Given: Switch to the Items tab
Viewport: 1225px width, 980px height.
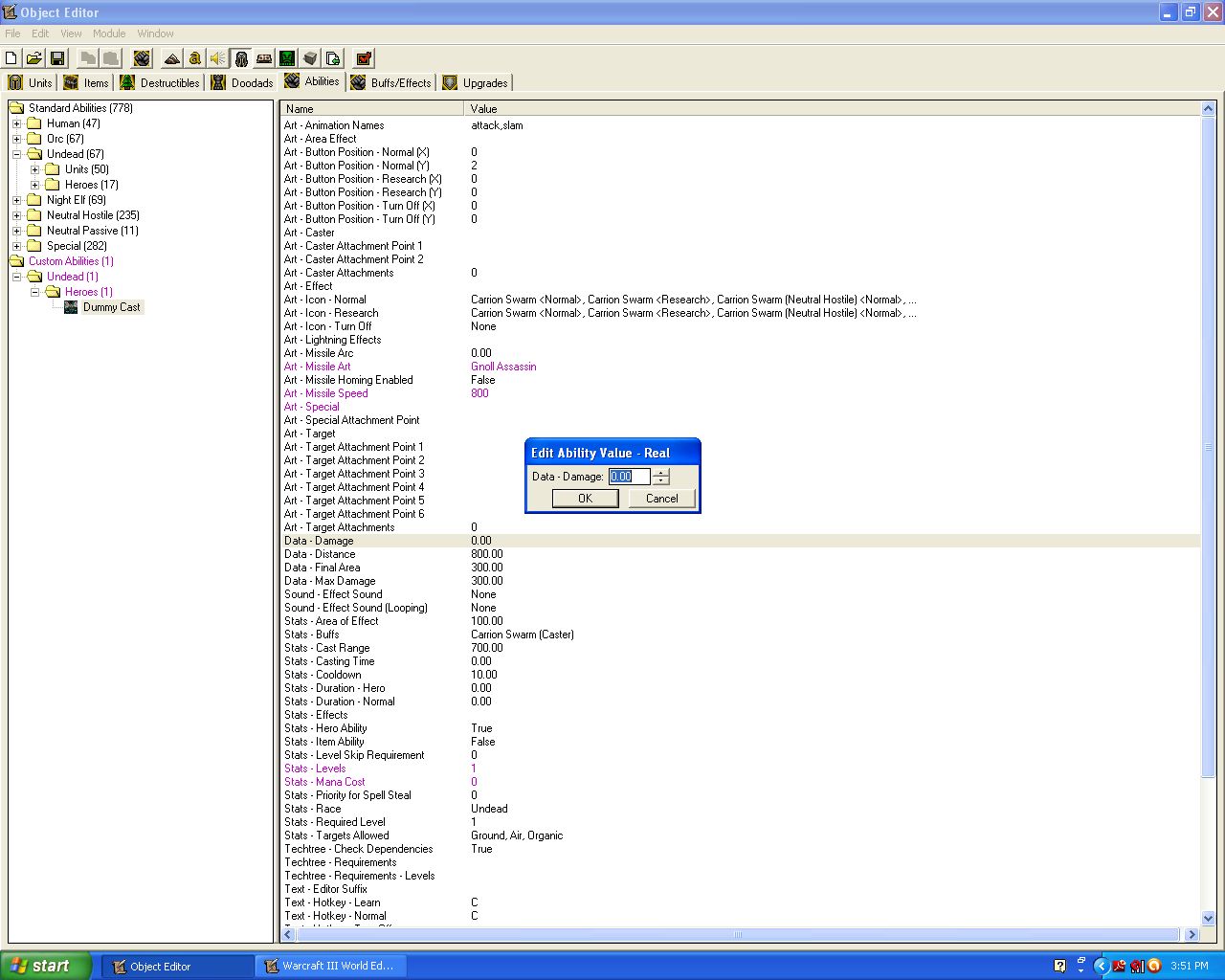Looking at the screenshot, I should click(86, 82).
